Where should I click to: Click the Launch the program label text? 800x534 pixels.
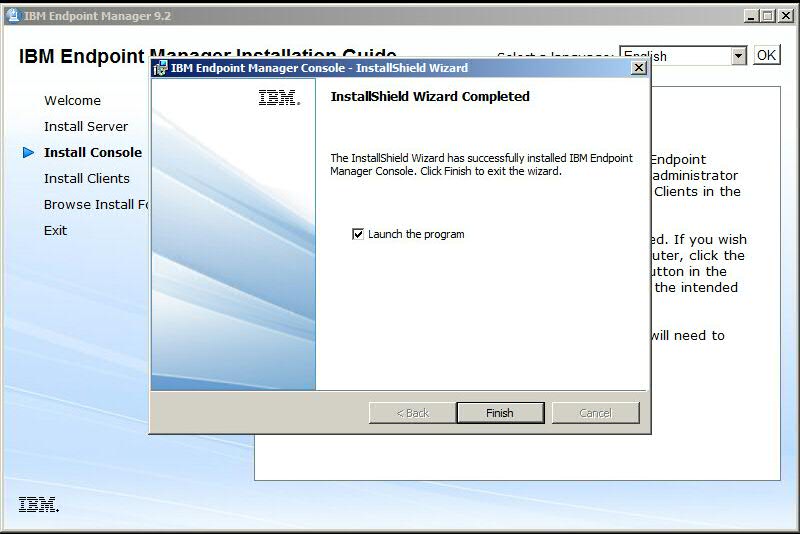point(416,234)
